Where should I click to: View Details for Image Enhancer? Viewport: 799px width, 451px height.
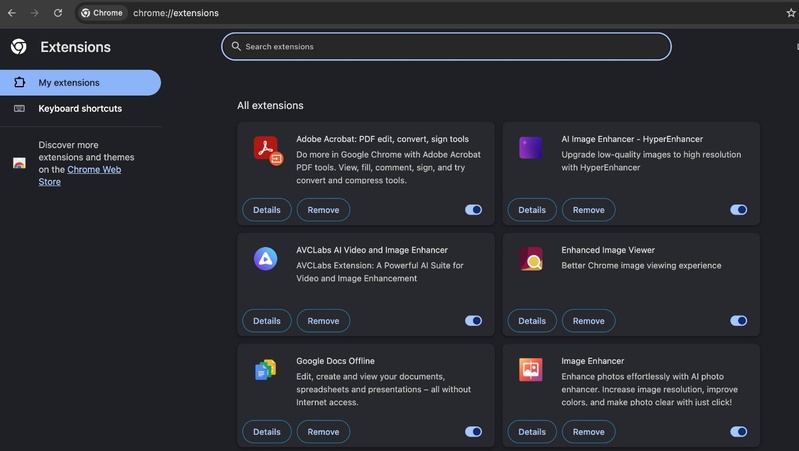[532, 432]
